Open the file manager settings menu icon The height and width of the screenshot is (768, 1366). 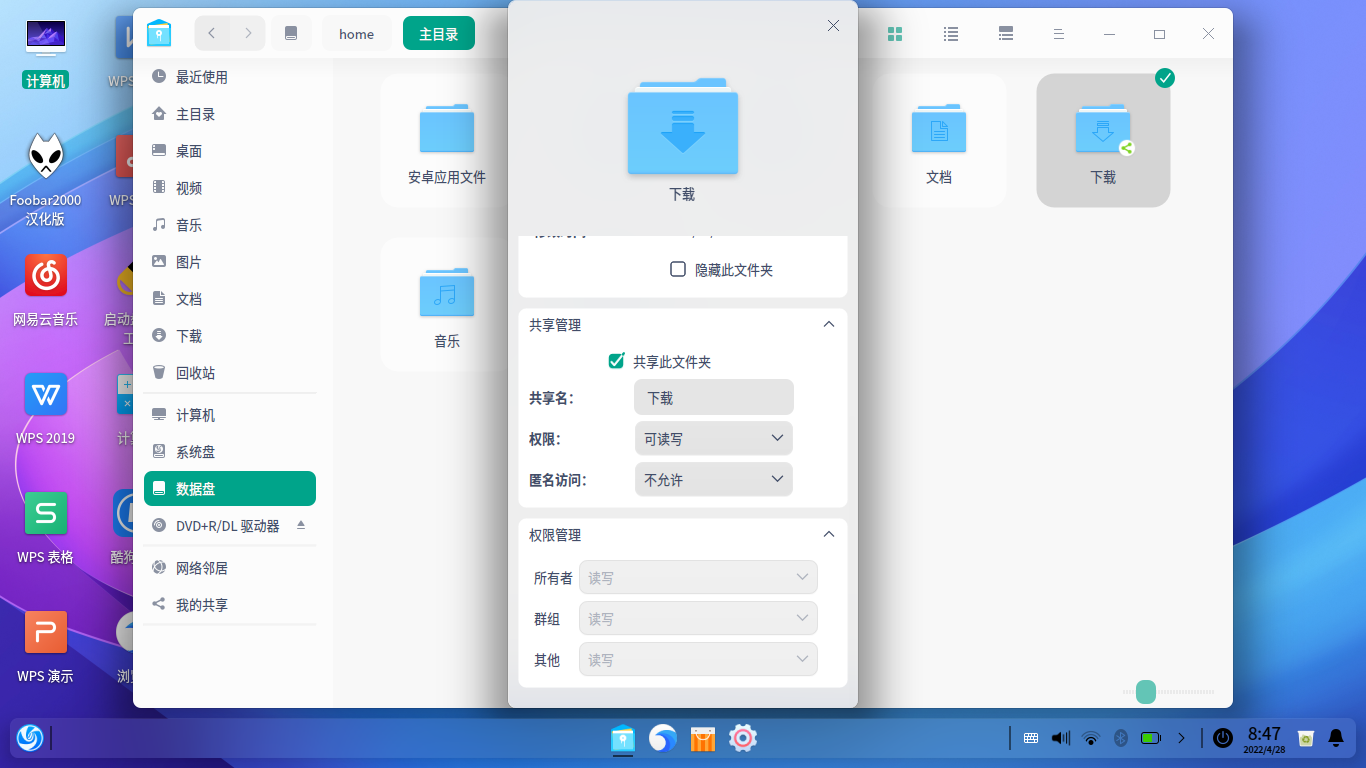coord(1058,33)
